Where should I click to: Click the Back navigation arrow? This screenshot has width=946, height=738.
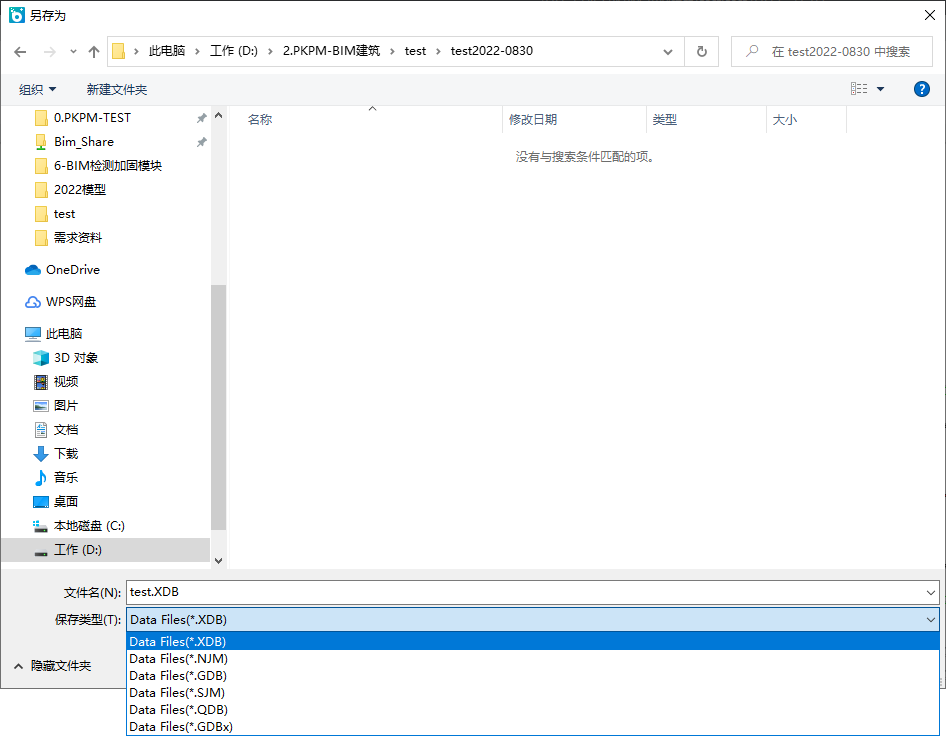(20, 52)
